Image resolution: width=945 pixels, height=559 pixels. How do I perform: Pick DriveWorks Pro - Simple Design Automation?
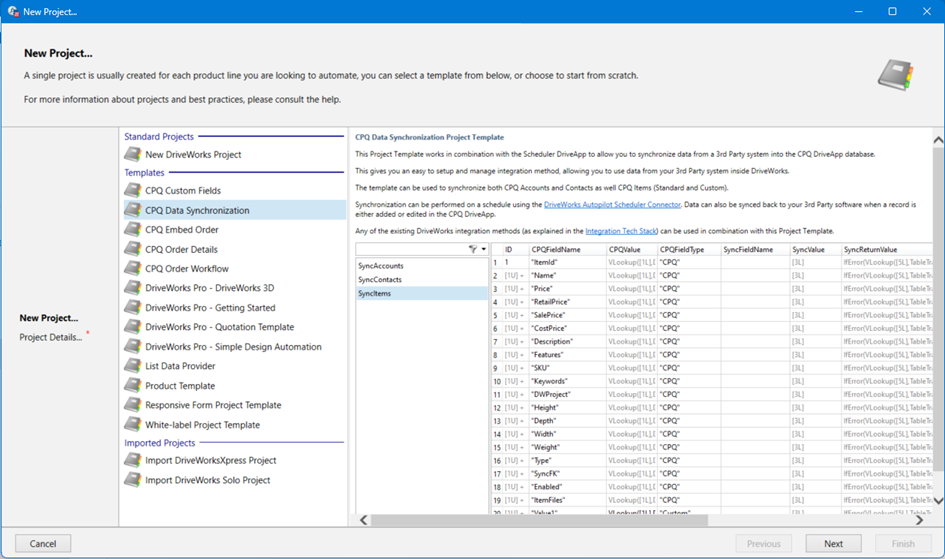(x=233, y=347)
